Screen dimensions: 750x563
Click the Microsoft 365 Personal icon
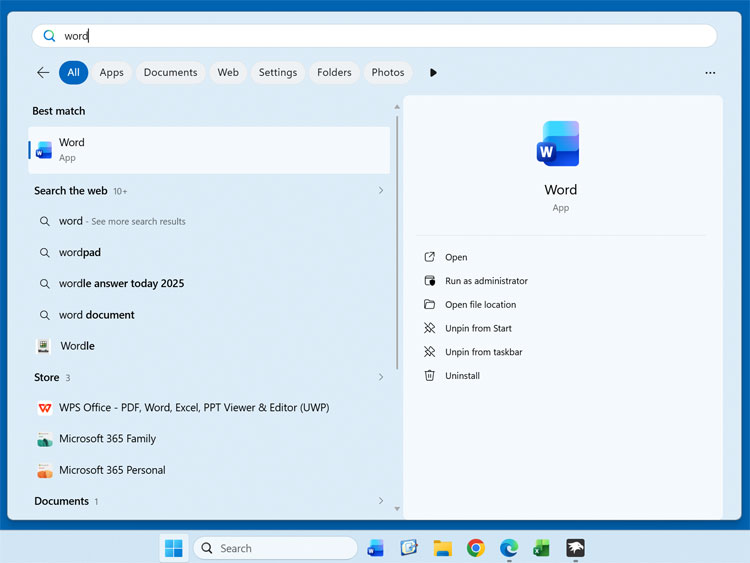44,470
